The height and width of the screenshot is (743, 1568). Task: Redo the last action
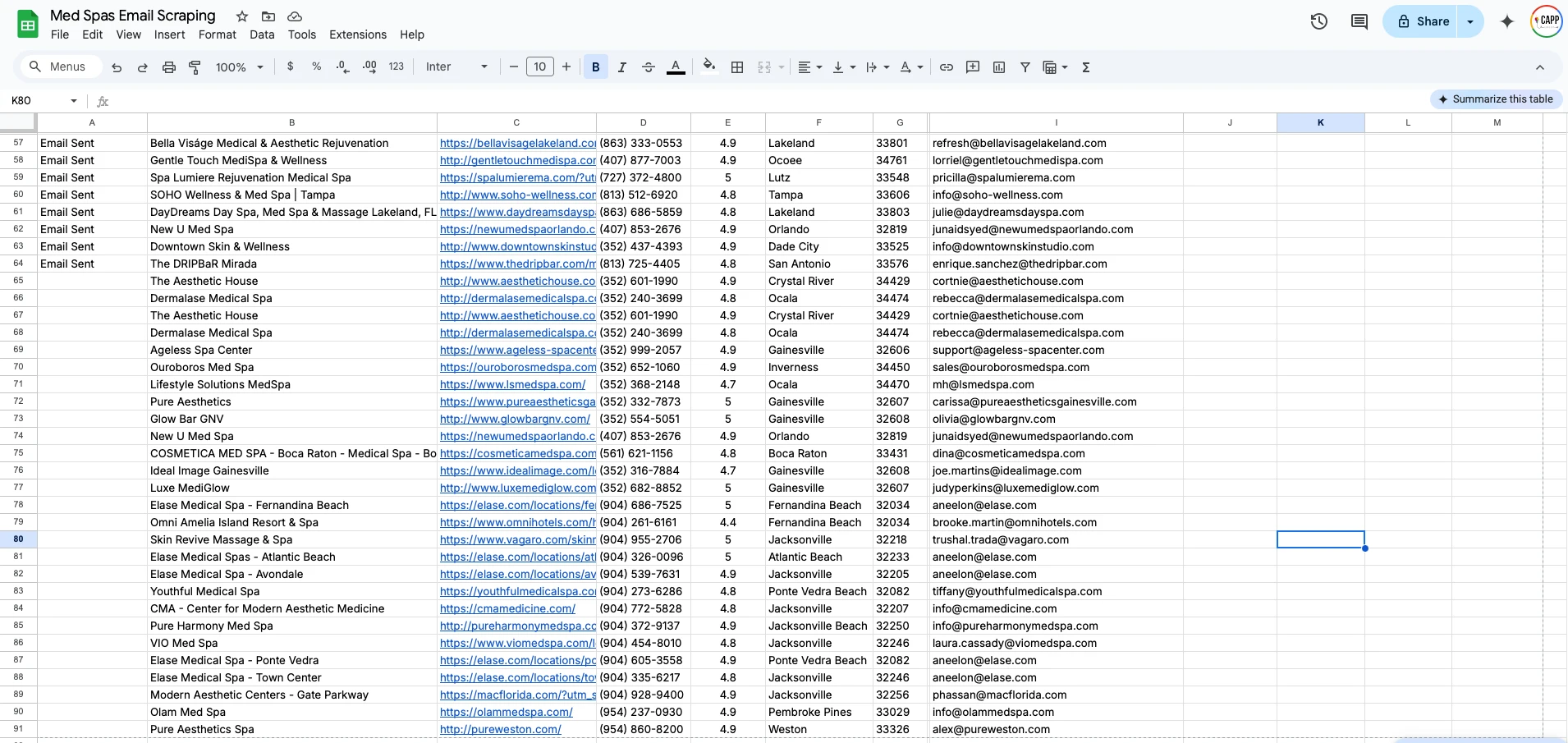143,67
